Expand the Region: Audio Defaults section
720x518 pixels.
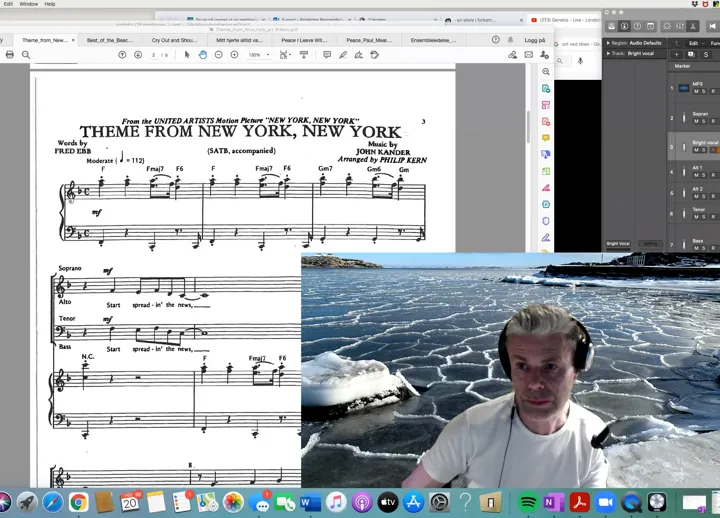click(609, 43)
